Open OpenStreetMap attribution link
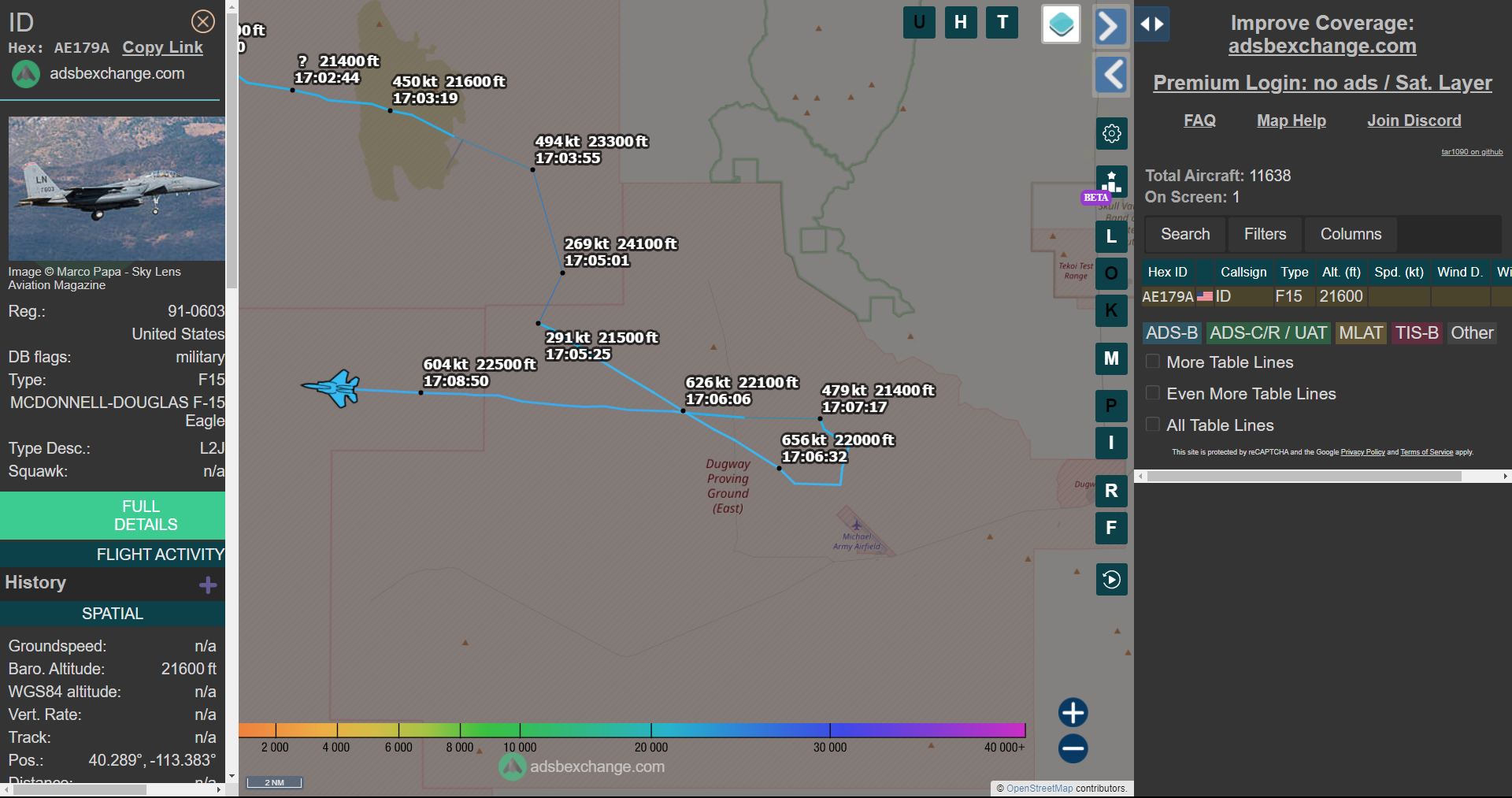Image resolution: width=1512 pixels, height=798 pixels. pyautogui.click(x=1039, y=788)
